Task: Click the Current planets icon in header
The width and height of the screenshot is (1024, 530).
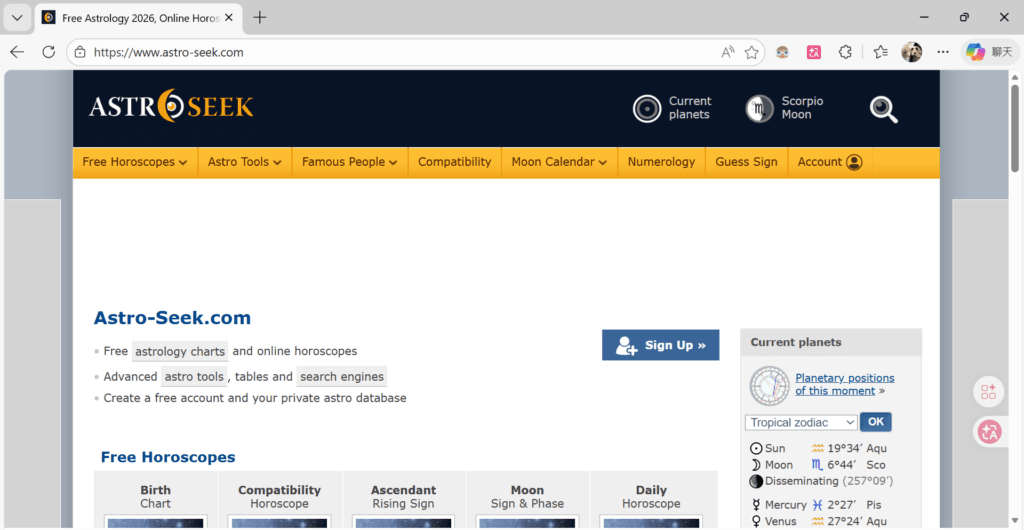Action: (x=647, y=109)
